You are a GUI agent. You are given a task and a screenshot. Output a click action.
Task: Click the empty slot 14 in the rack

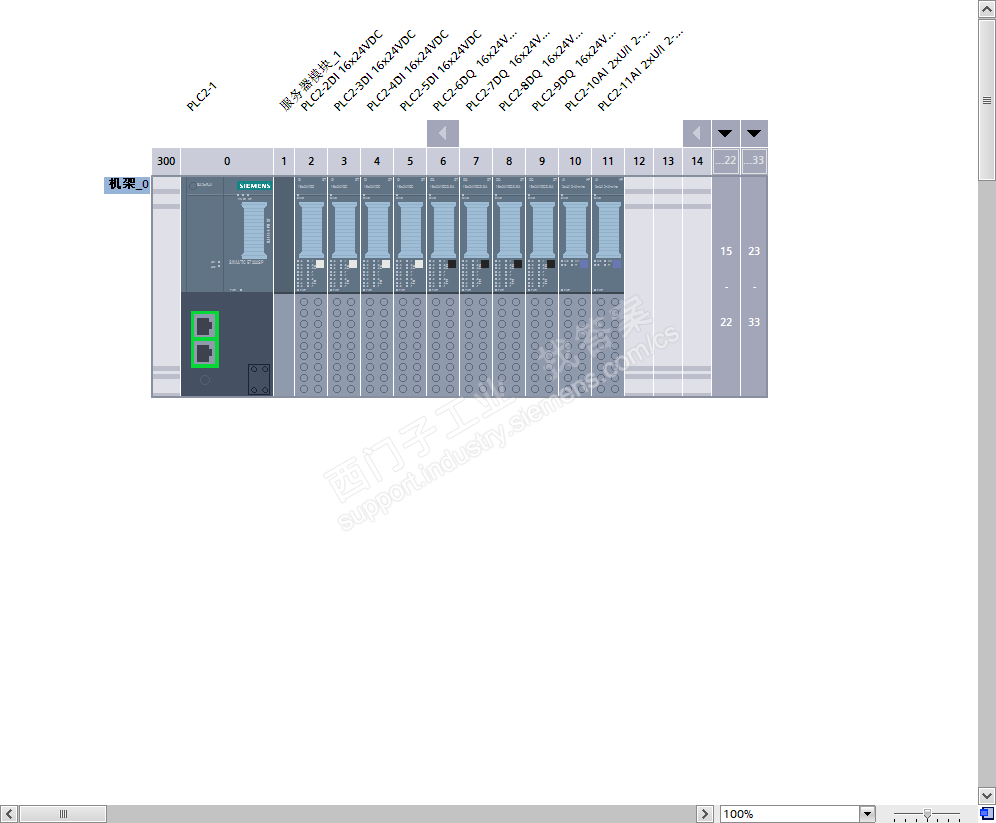697,286
